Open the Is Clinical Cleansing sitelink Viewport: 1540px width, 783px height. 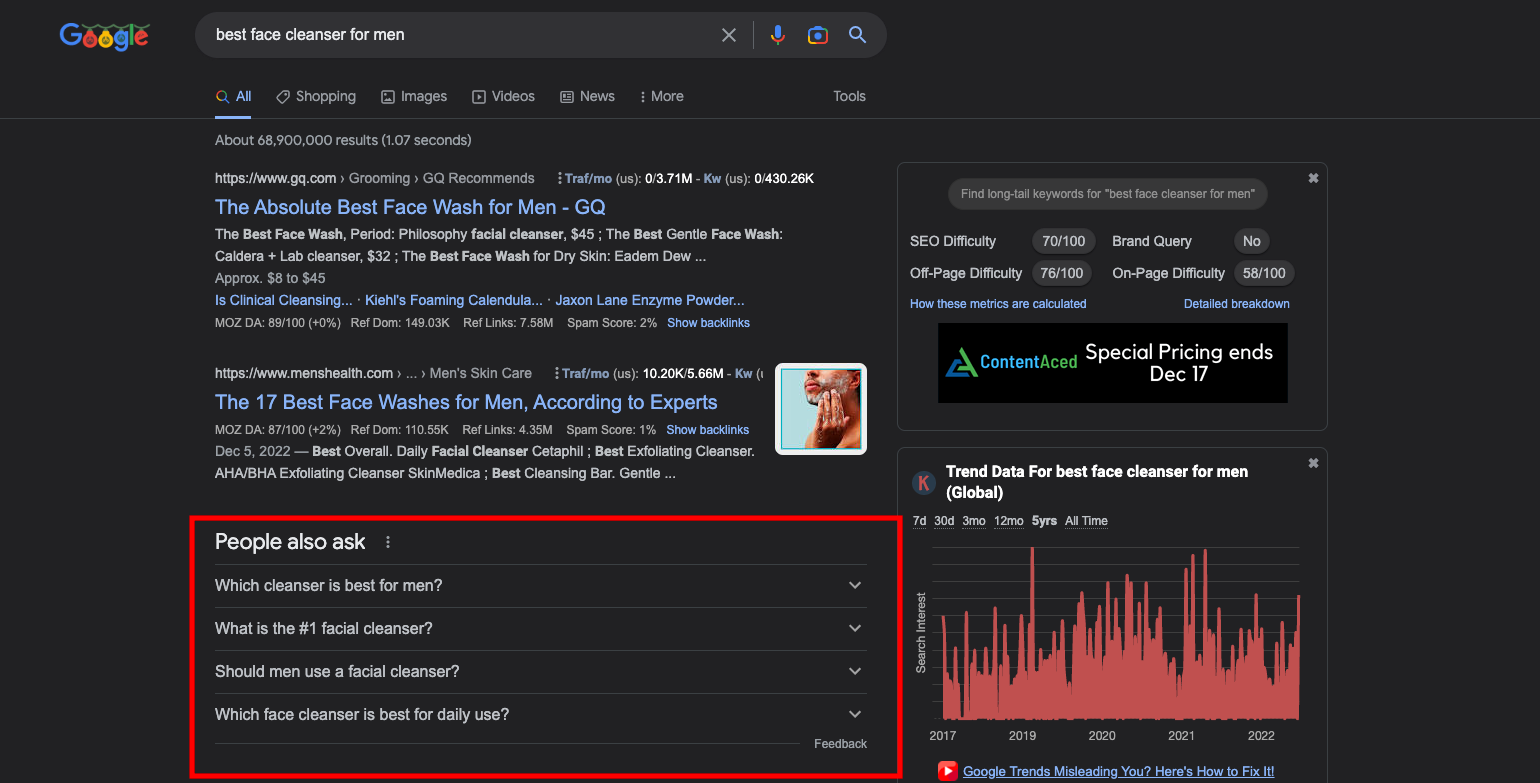coord(284,300)
